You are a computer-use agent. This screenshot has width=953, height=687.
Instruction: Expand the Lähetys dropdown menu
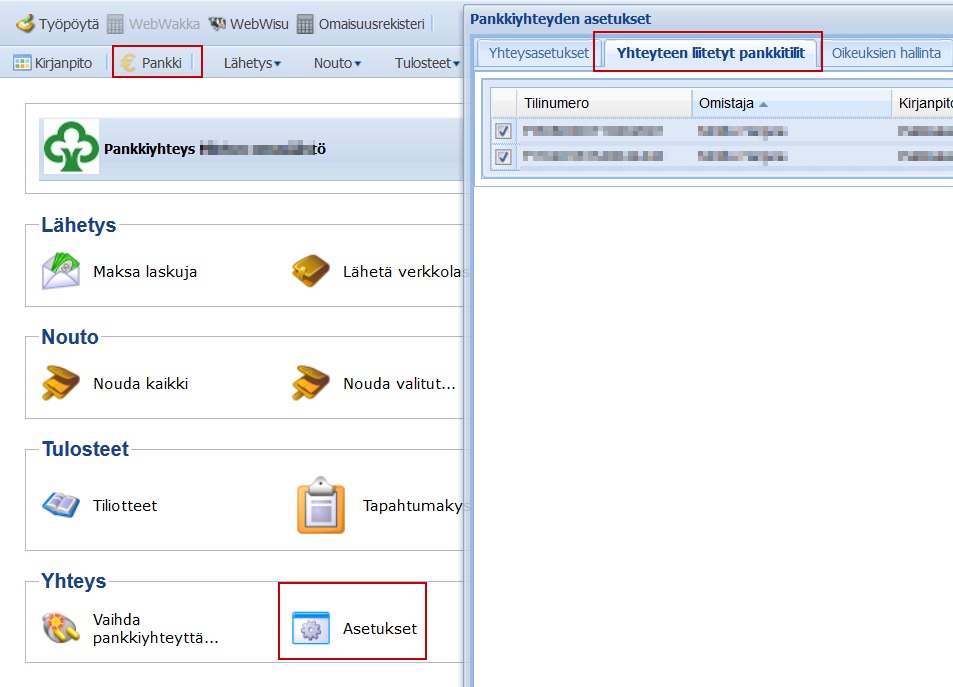coord(252,63)
